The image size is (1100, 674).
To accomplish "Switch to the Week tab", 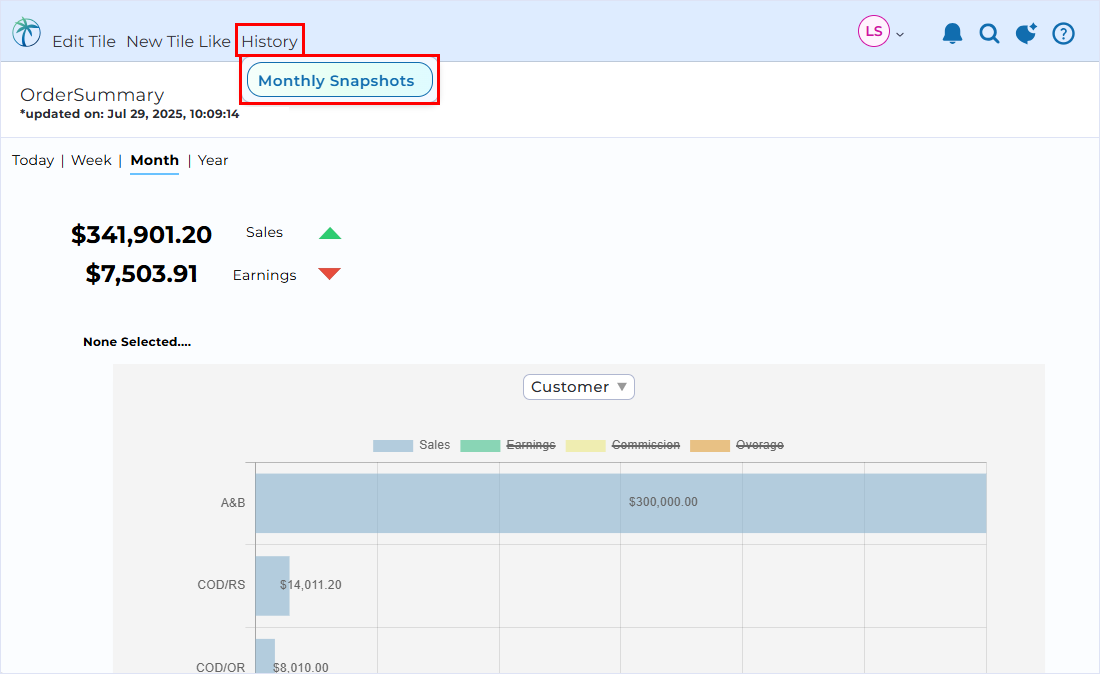I will (x=91, y=160).
